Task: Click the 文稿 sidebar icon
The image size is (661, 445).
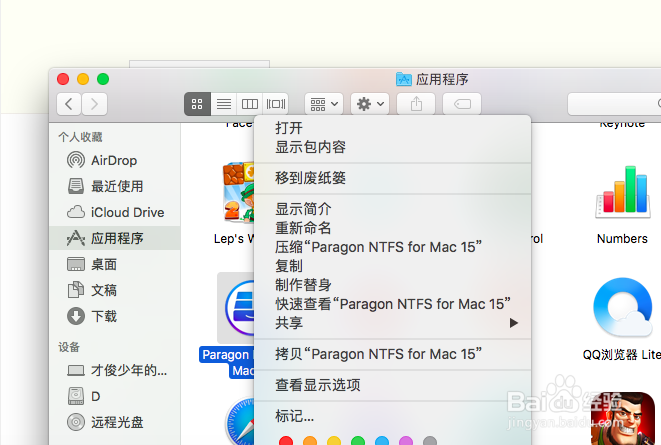Action: click(x=76, y=290)
